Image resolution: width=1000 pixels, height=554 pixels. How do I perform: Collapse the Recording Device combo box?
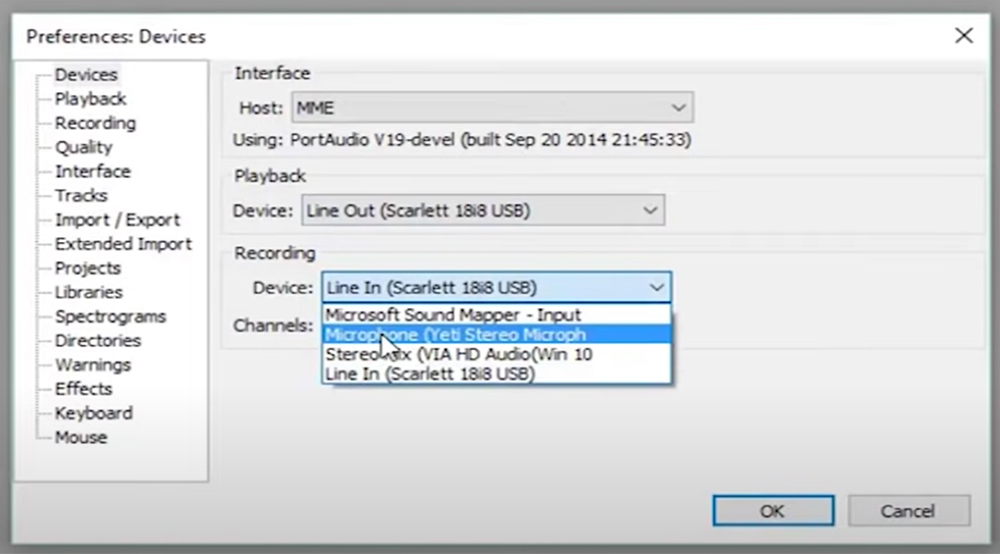click(x=496, y=288)
